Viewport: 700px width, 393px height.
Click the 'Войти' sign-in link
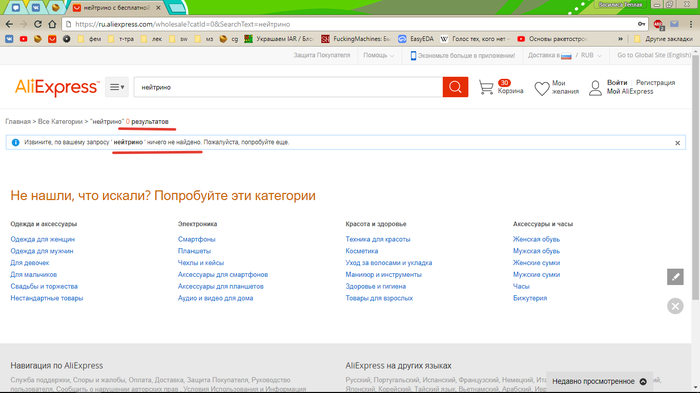(x=617, y=83)
